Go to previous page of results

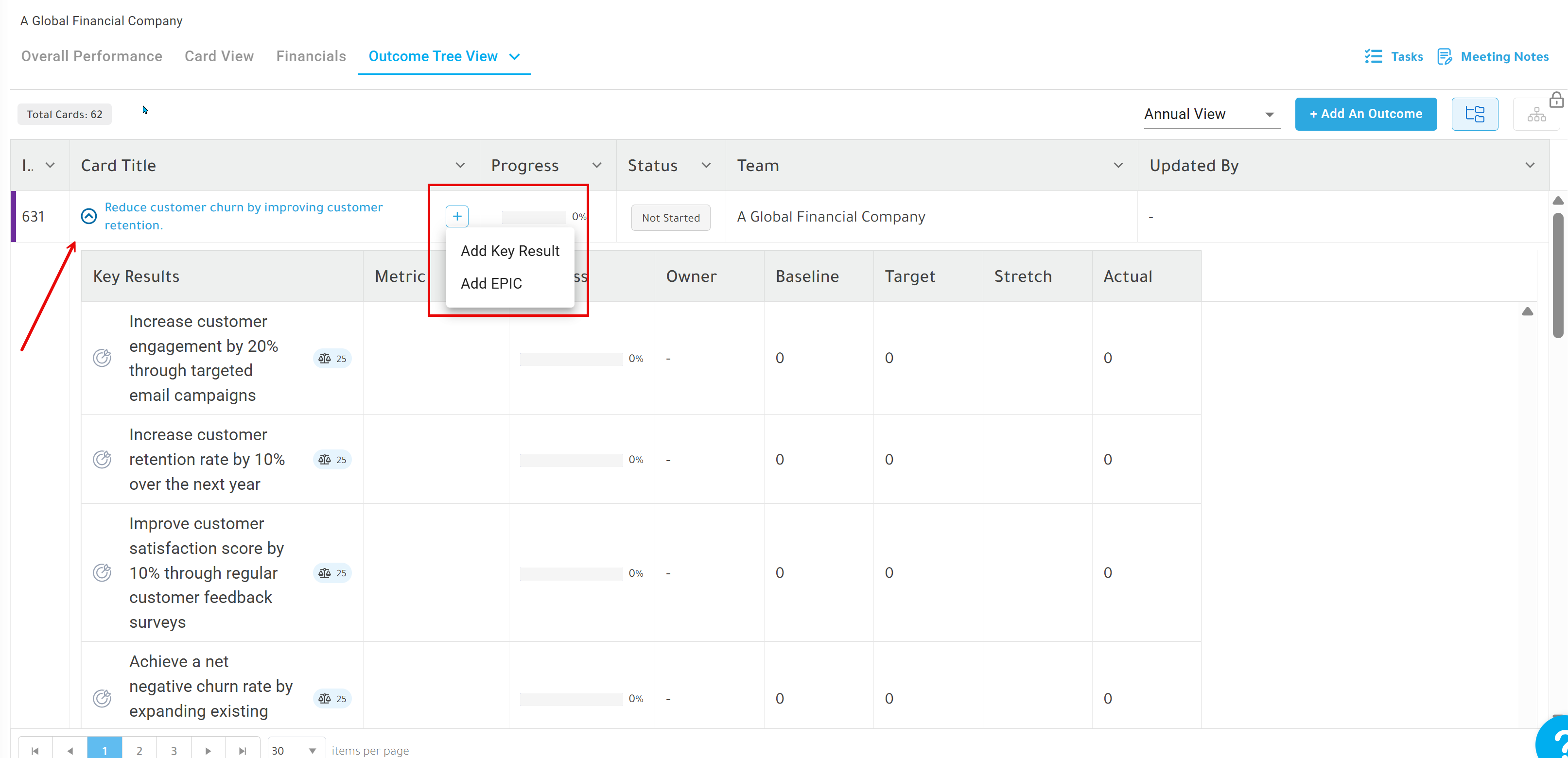point(70,750)
